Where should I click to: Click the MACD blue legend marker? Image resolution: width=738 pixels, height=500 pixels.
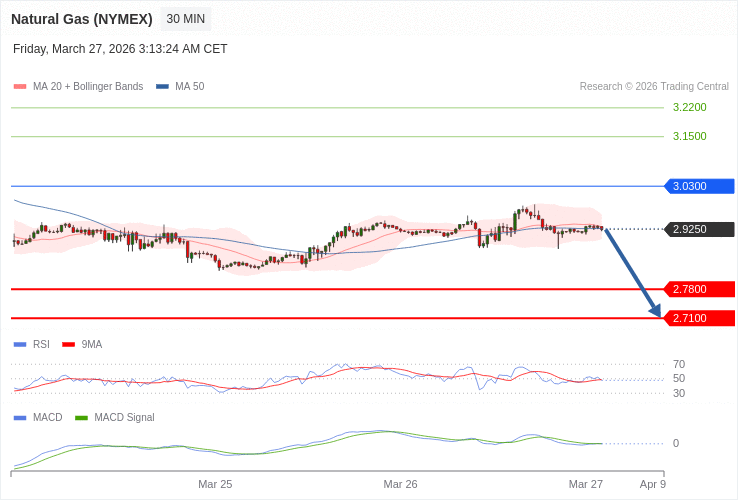[20, 418]
